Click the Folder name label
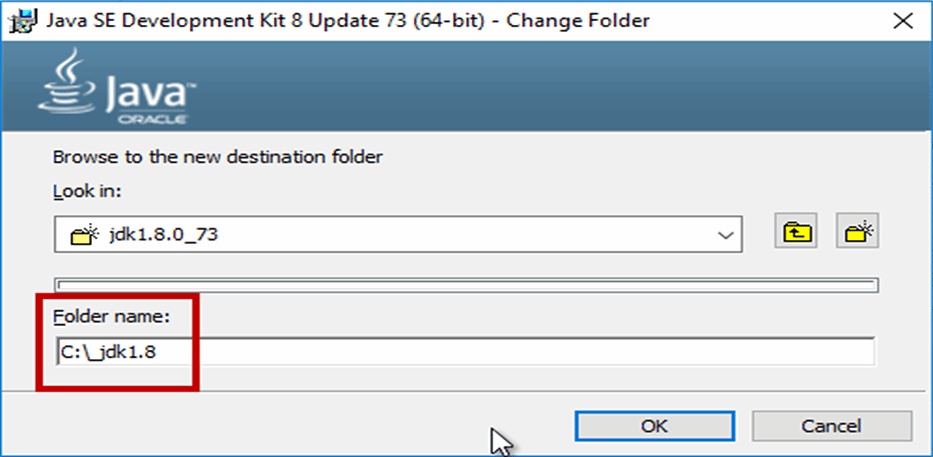The image size is (933, 457). pyautogui.click(x=112, y=317)
